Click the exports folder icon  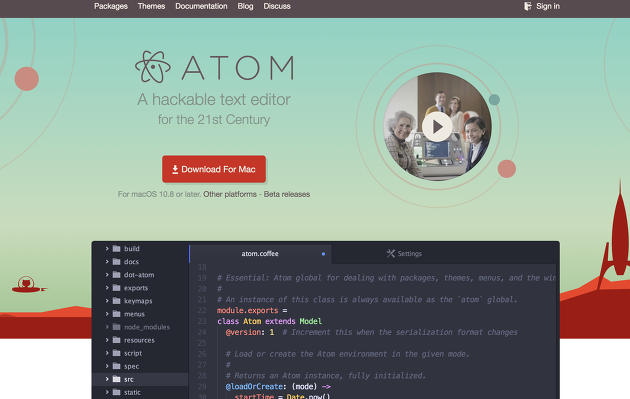pos(117,288)
